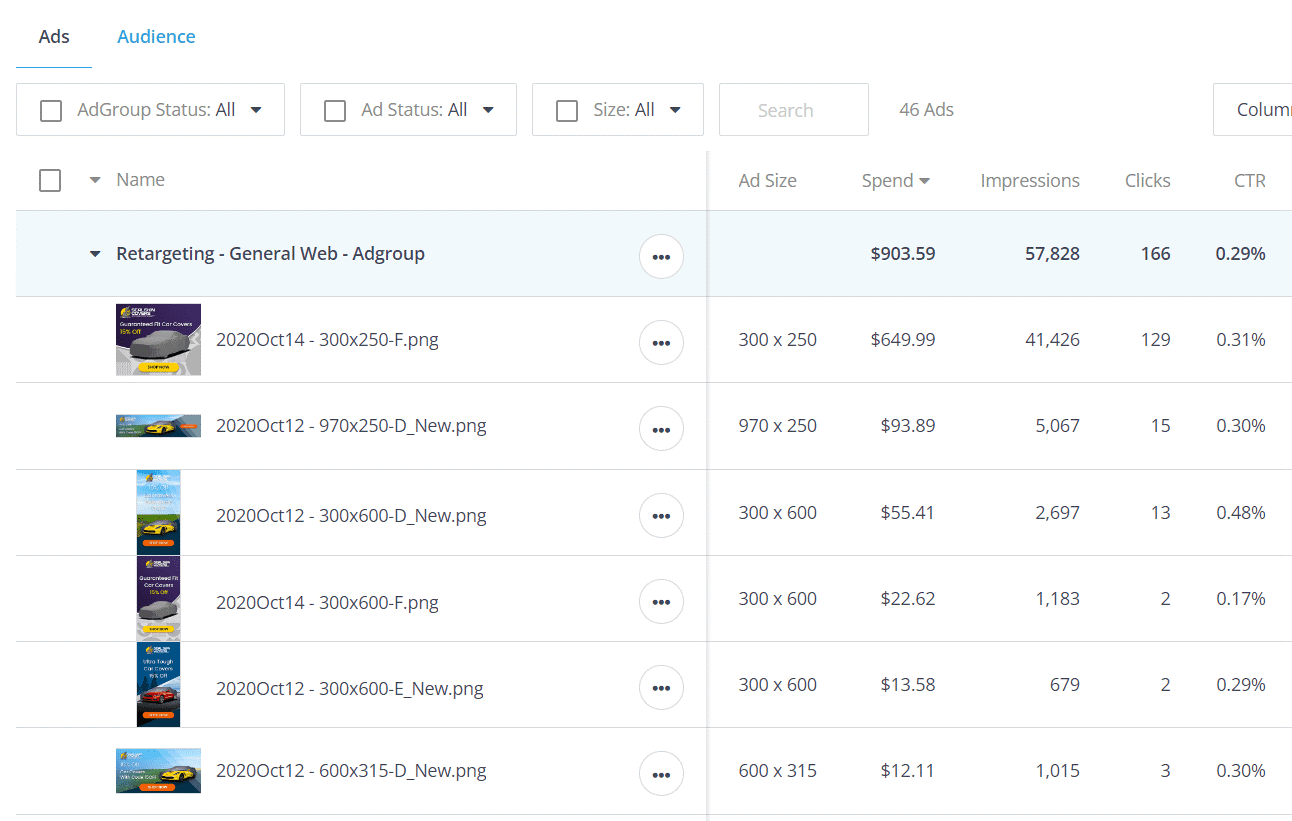Click the impressions total 57,828

coord(1052,254)
